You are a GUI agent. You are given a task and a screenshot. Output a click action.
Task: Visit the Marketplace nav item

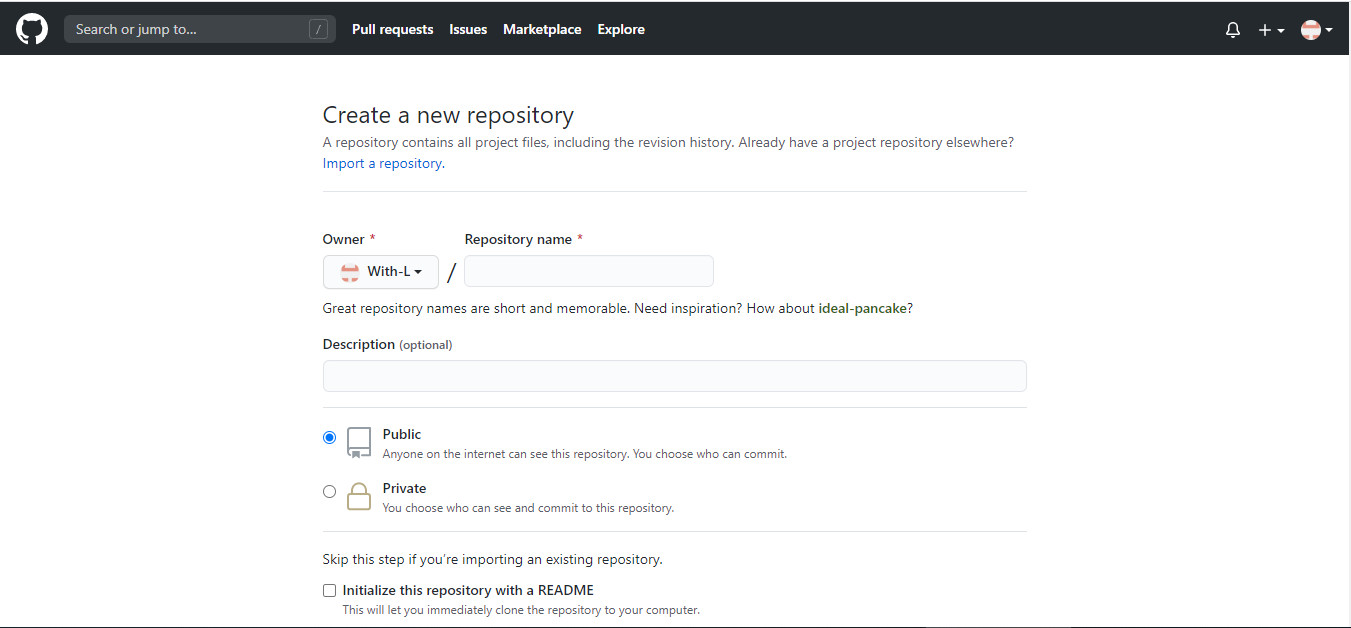[x=542, y=29]
